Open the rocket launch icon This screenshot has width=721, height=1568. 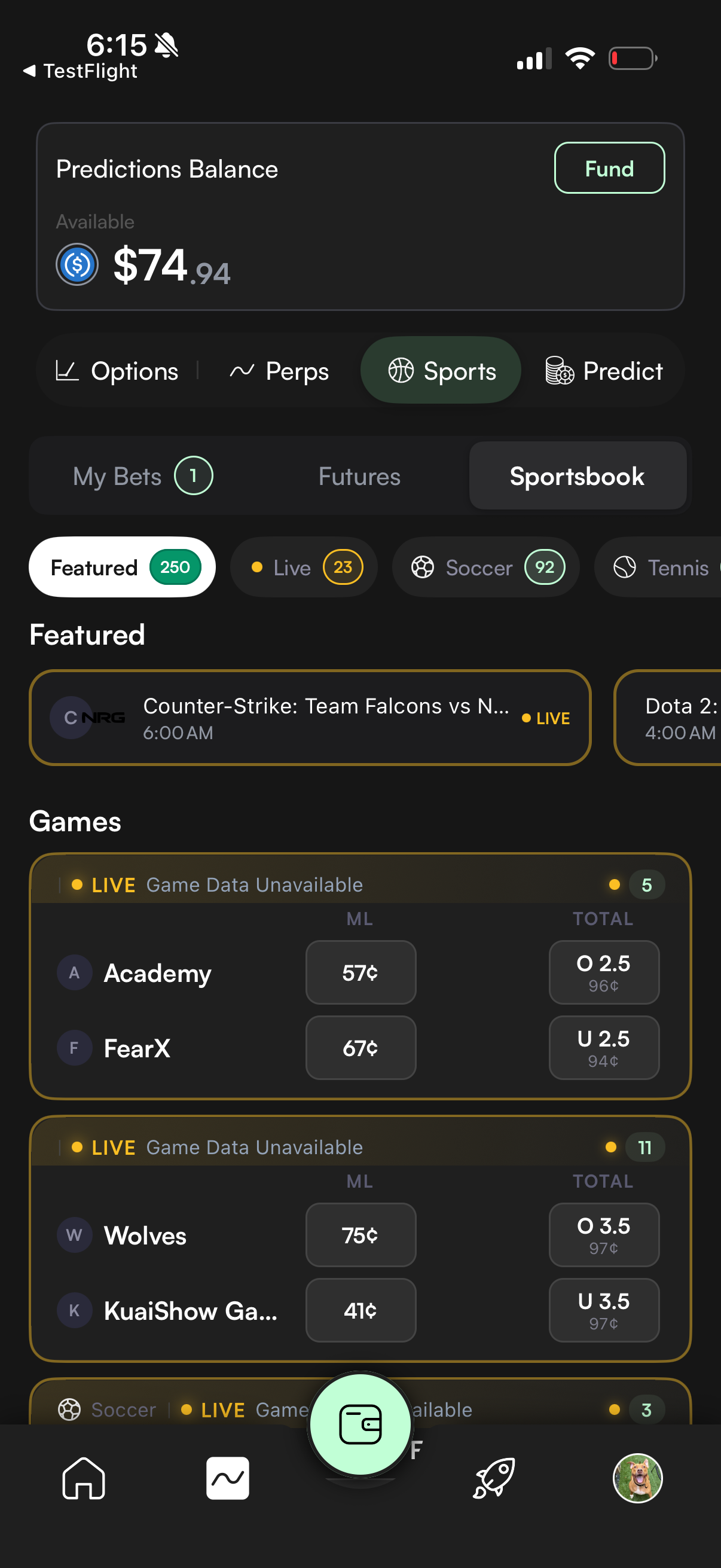coord(494,1478)
